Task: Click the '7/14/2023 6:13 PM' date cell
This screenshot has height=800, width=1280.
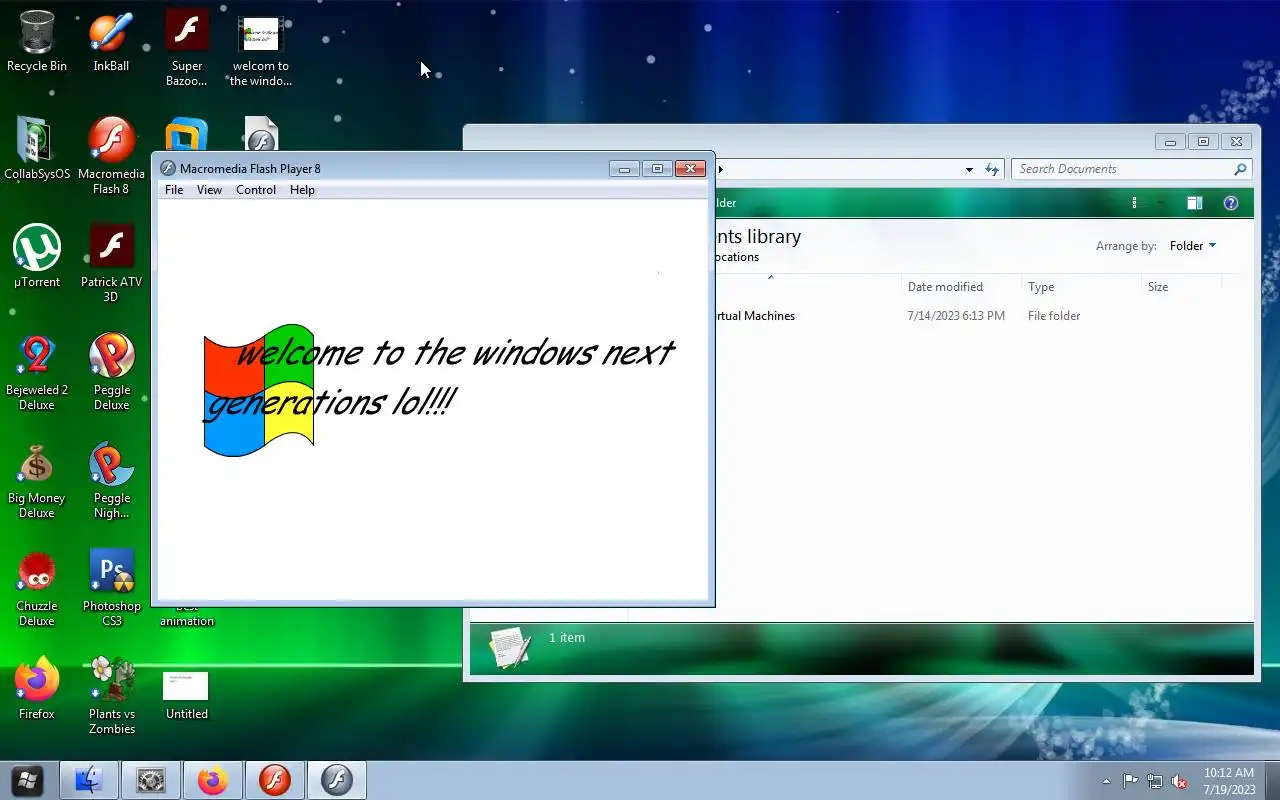Action: point(956,316)
